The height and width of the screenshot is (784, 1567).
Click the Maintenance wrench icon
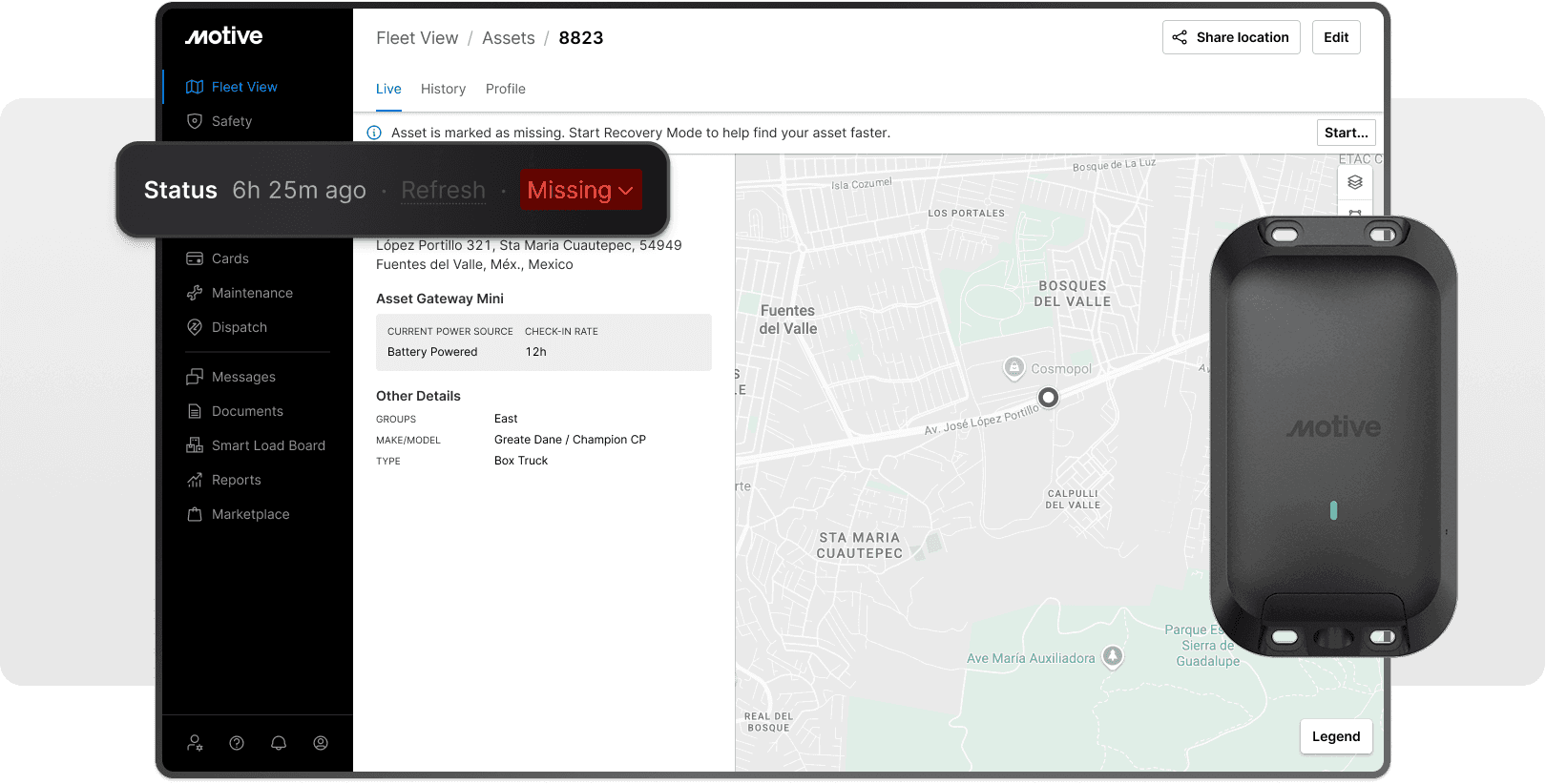pos(195,293)
